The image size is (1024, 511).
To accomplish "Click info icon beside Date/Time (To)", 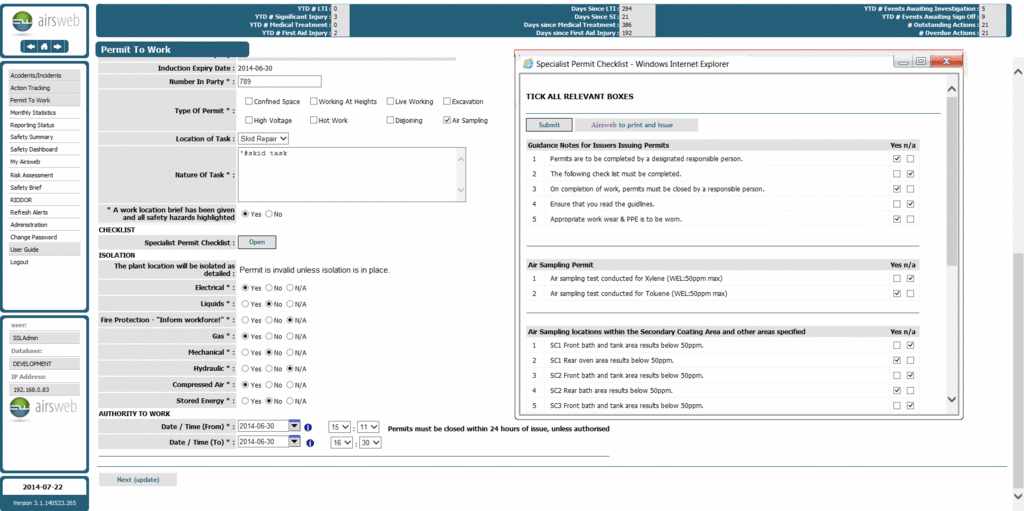I will [309, 442].
